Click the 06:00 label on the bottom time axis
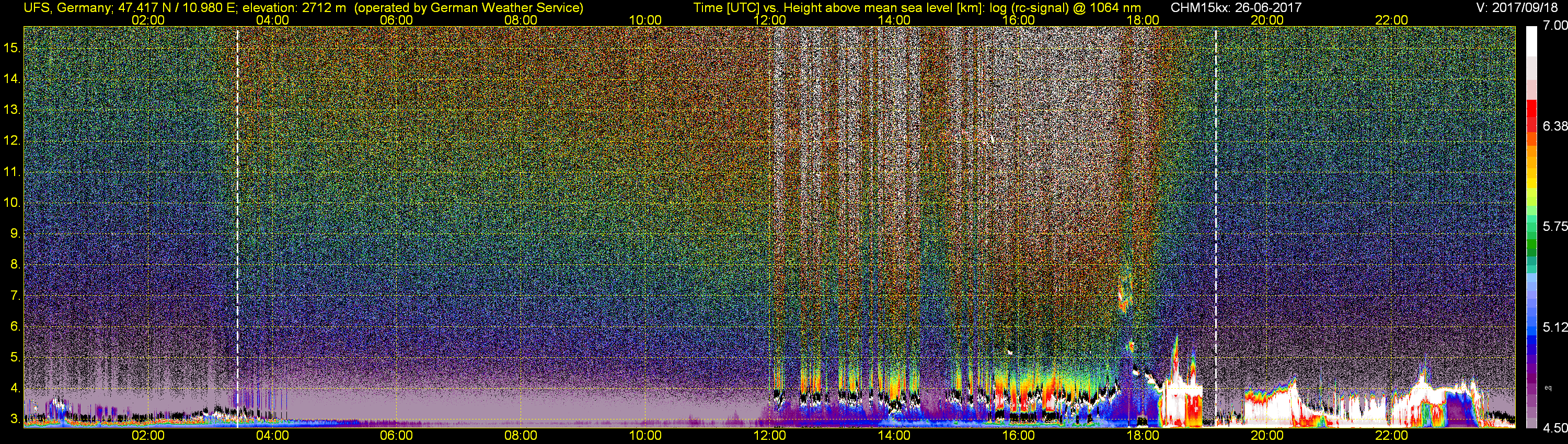Screen dimensions: 1568x444 pyautogui.click(x=396, y=436)
